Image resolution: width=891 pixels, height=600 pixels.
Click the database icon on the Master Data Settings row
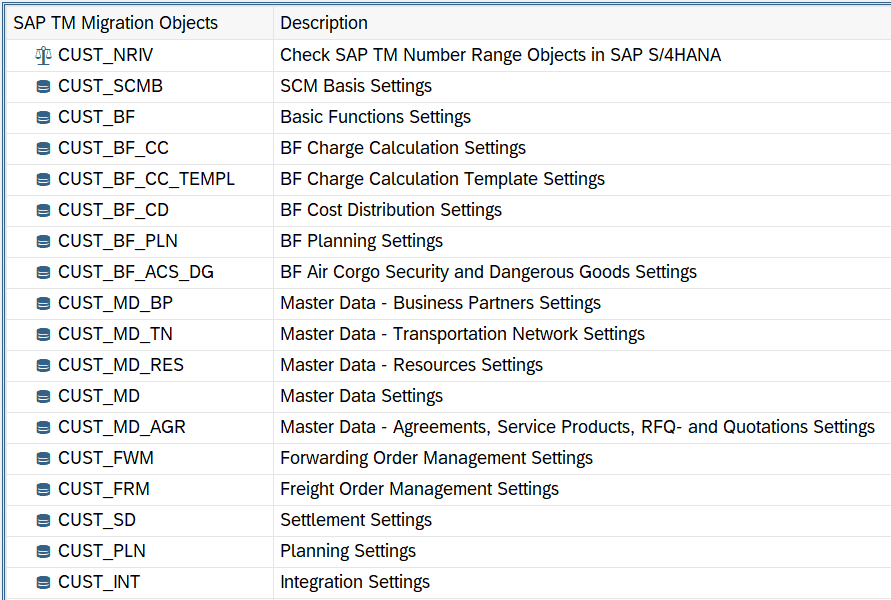43,397
